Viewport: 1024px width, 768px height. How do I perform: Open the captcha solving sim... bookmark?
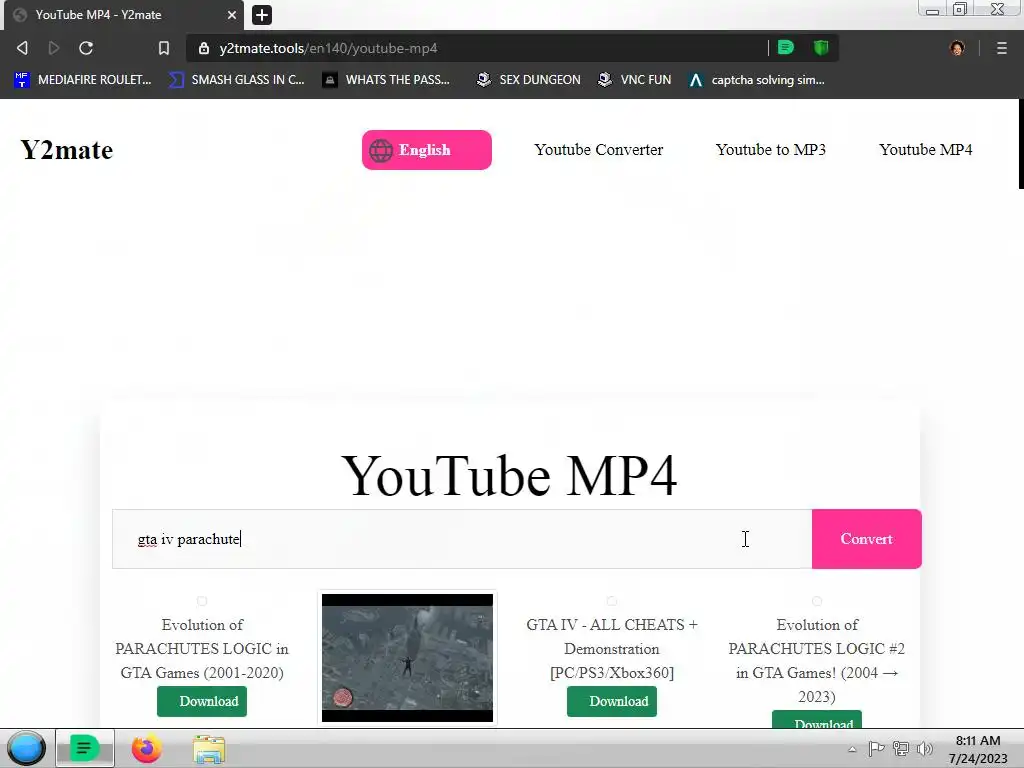pos(757,80)
